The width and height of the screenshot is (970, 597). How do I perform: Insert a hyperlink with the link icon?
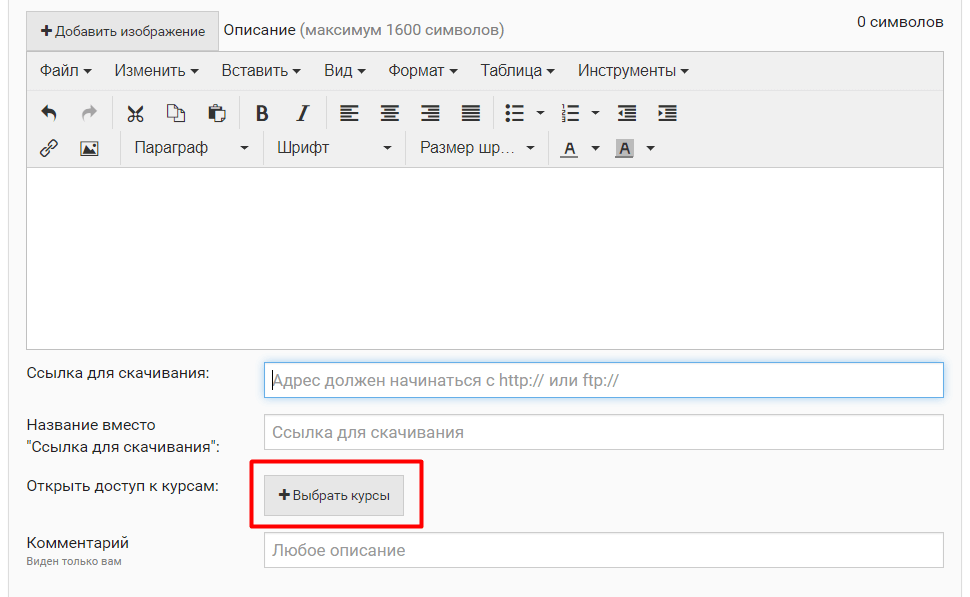pyautogui.click(x=49, y=148)
